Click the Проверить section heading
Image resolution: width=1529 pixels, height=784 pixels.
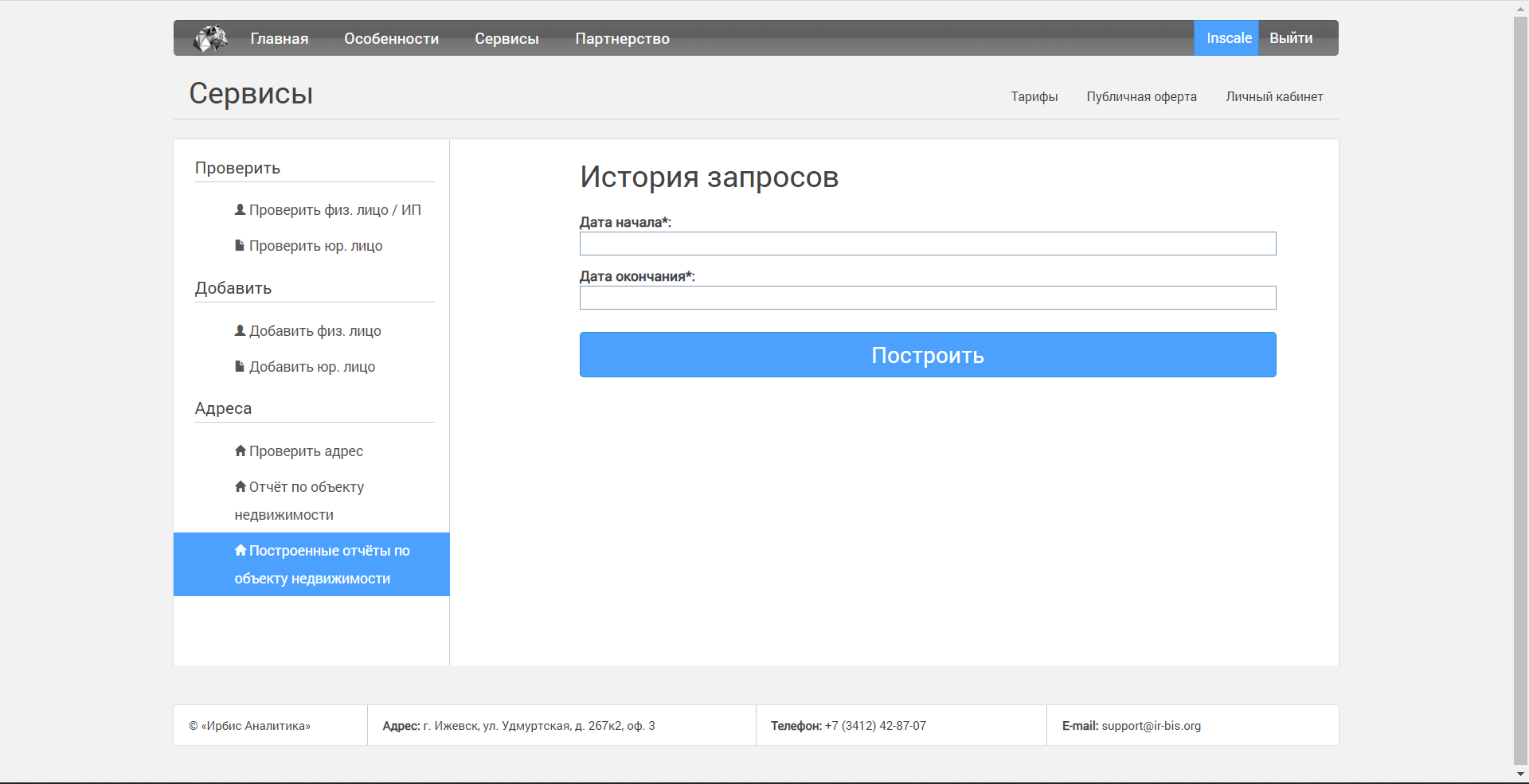point(237,168)
